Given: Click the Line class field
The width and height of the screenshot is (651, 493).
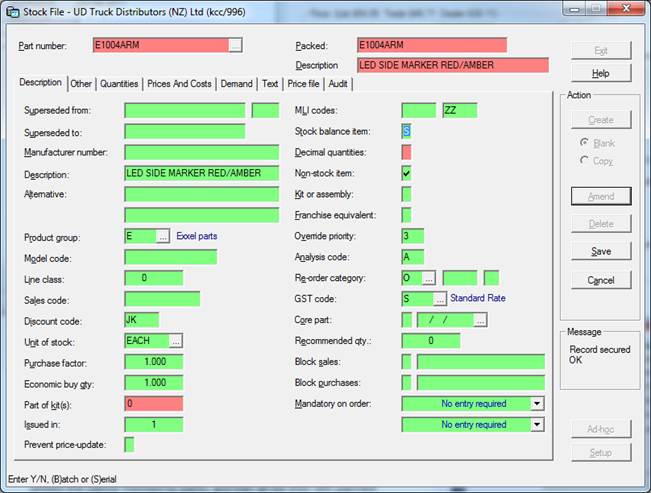Looking at the screenshot, I should tap(154, 278).
